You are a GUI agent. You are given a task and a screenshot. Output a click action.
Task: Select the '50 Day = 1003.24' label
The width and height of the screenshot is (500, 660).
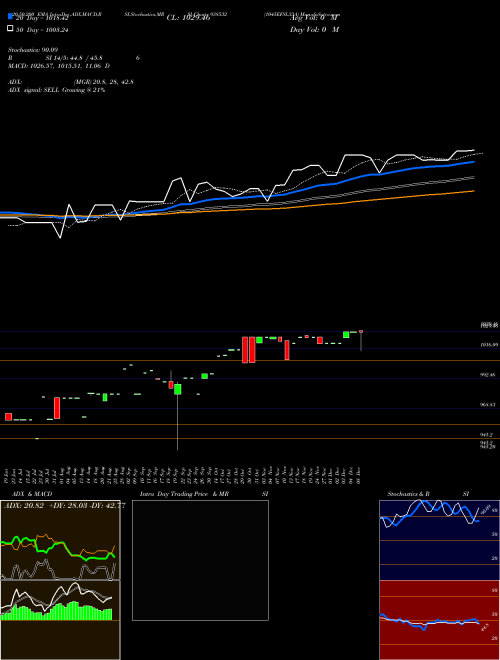(42, 30)
